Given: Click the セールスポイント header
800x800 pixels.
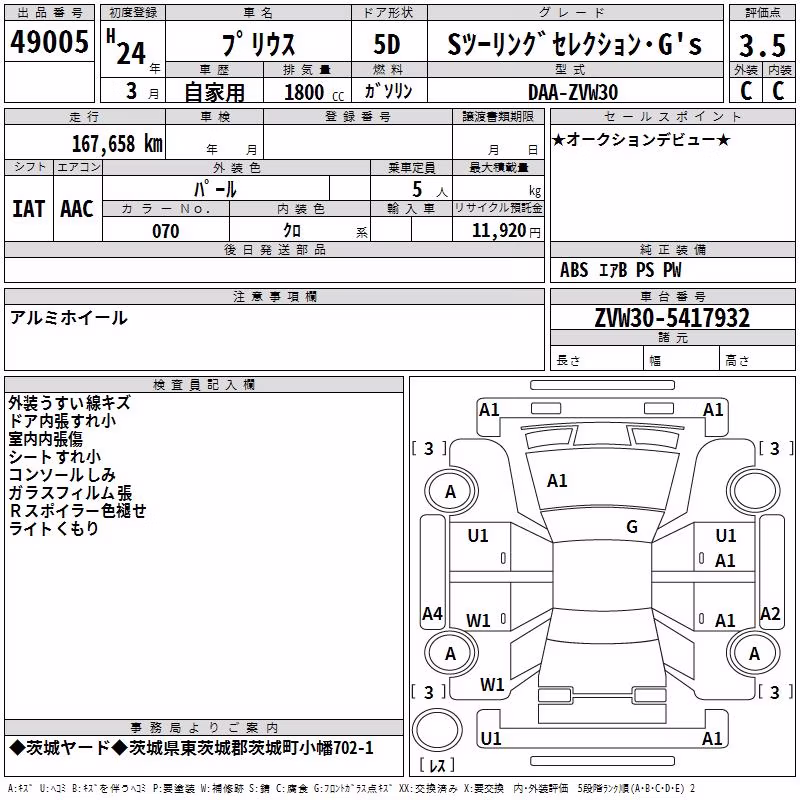Looking at the screenshot, I should [x=672, y=116].
